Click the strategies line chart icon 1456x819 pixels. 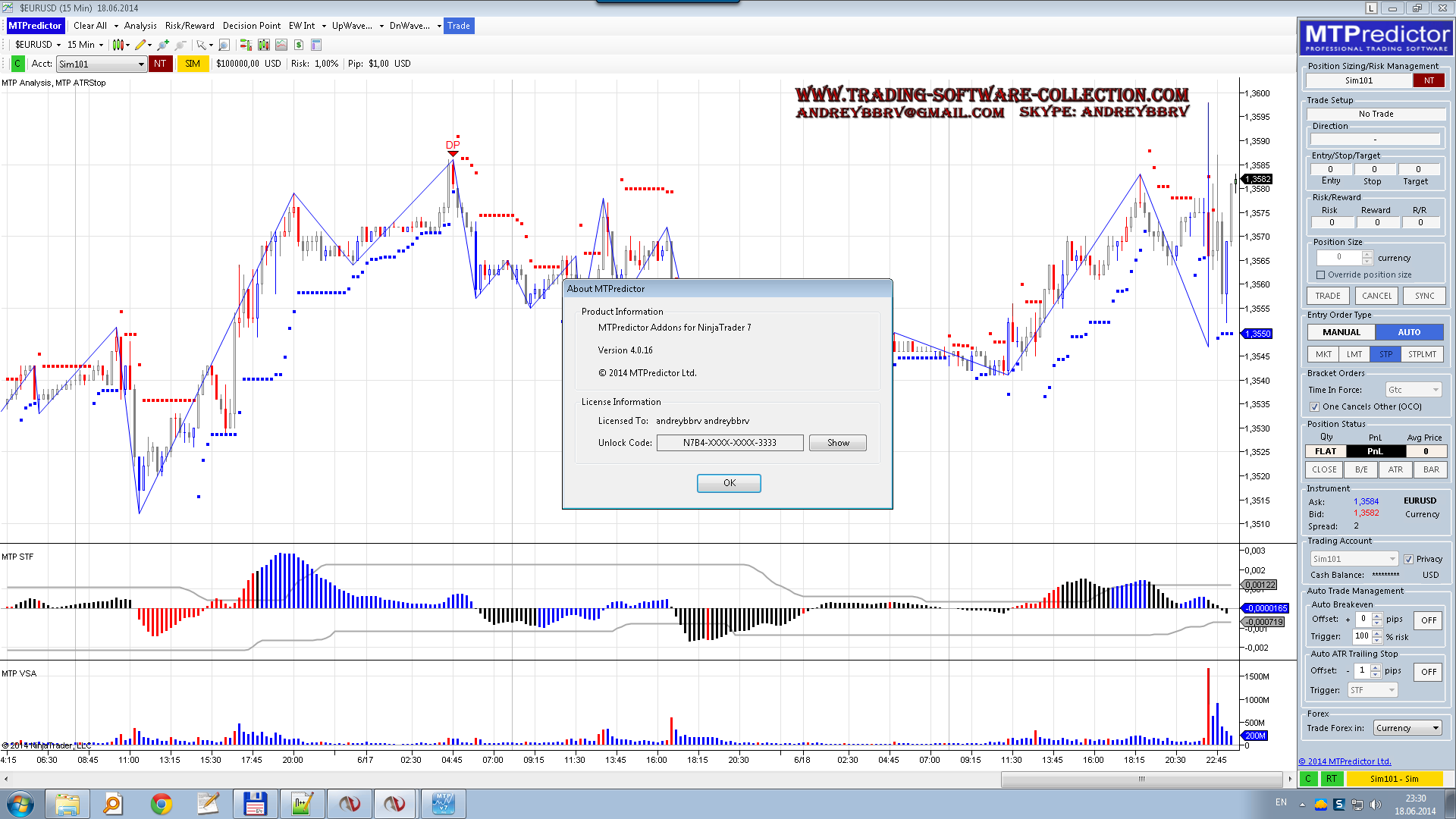click(281, 45)
